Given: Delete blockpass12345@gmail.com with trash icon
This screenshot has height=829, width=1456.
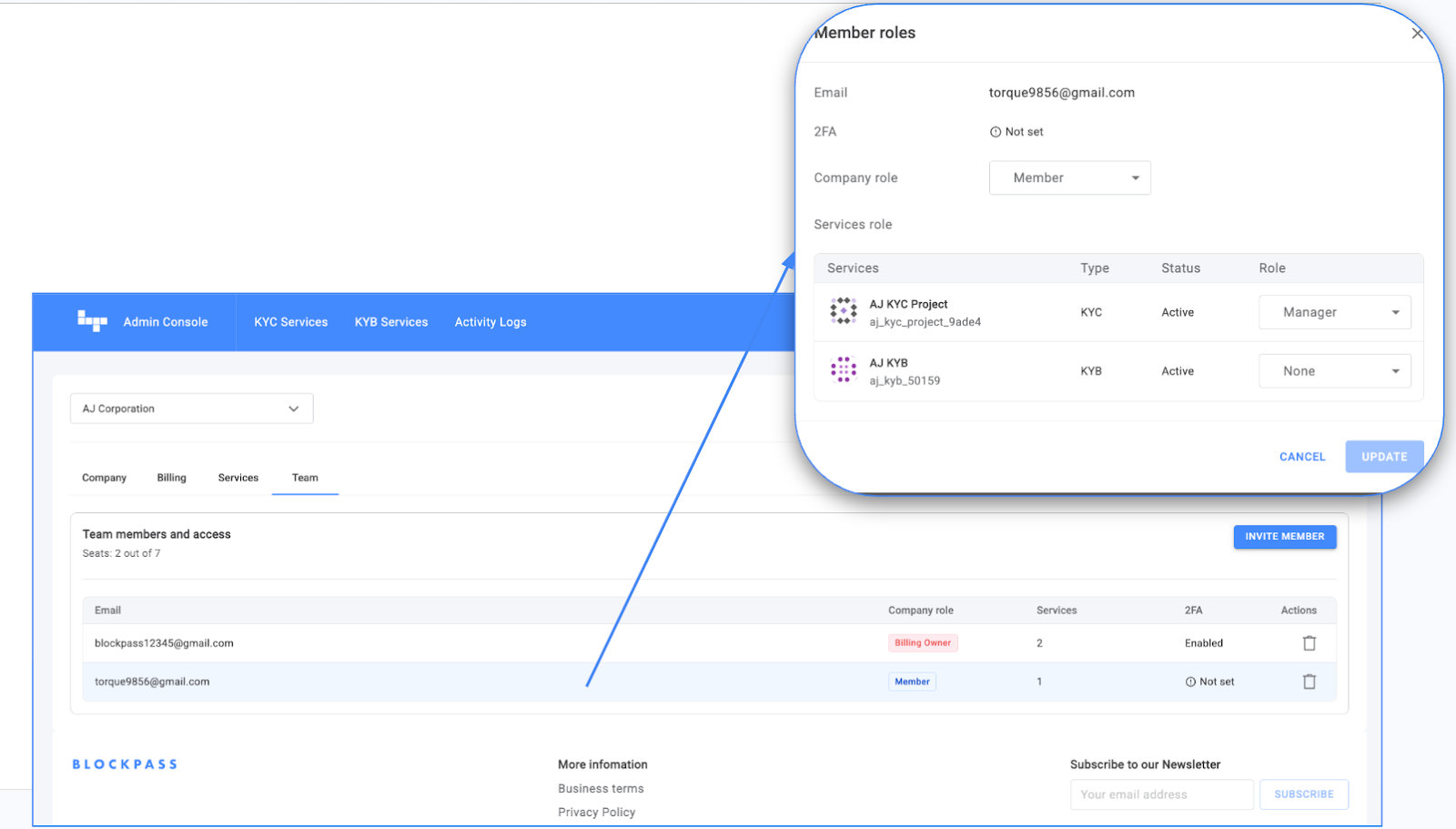Looking at the screenshot, I should 1309,643.
